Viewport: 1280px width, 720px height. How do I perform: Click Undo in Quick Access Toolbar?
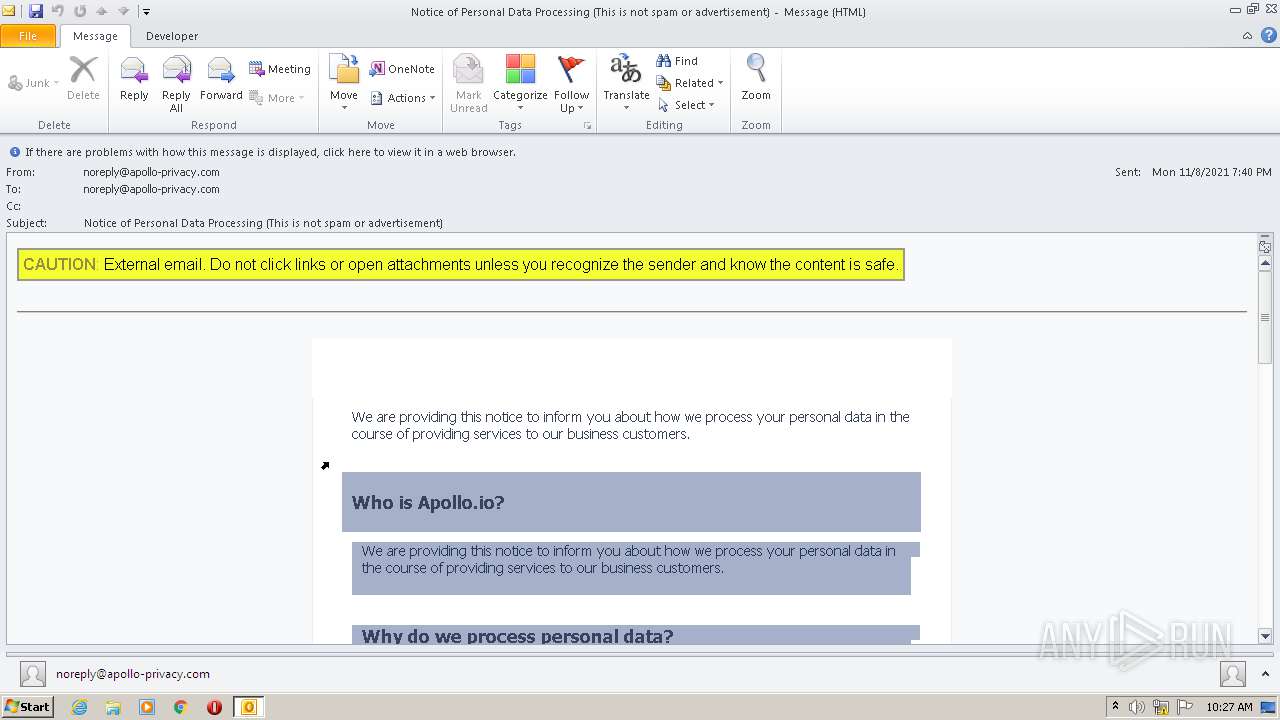(x=58, y=11)
